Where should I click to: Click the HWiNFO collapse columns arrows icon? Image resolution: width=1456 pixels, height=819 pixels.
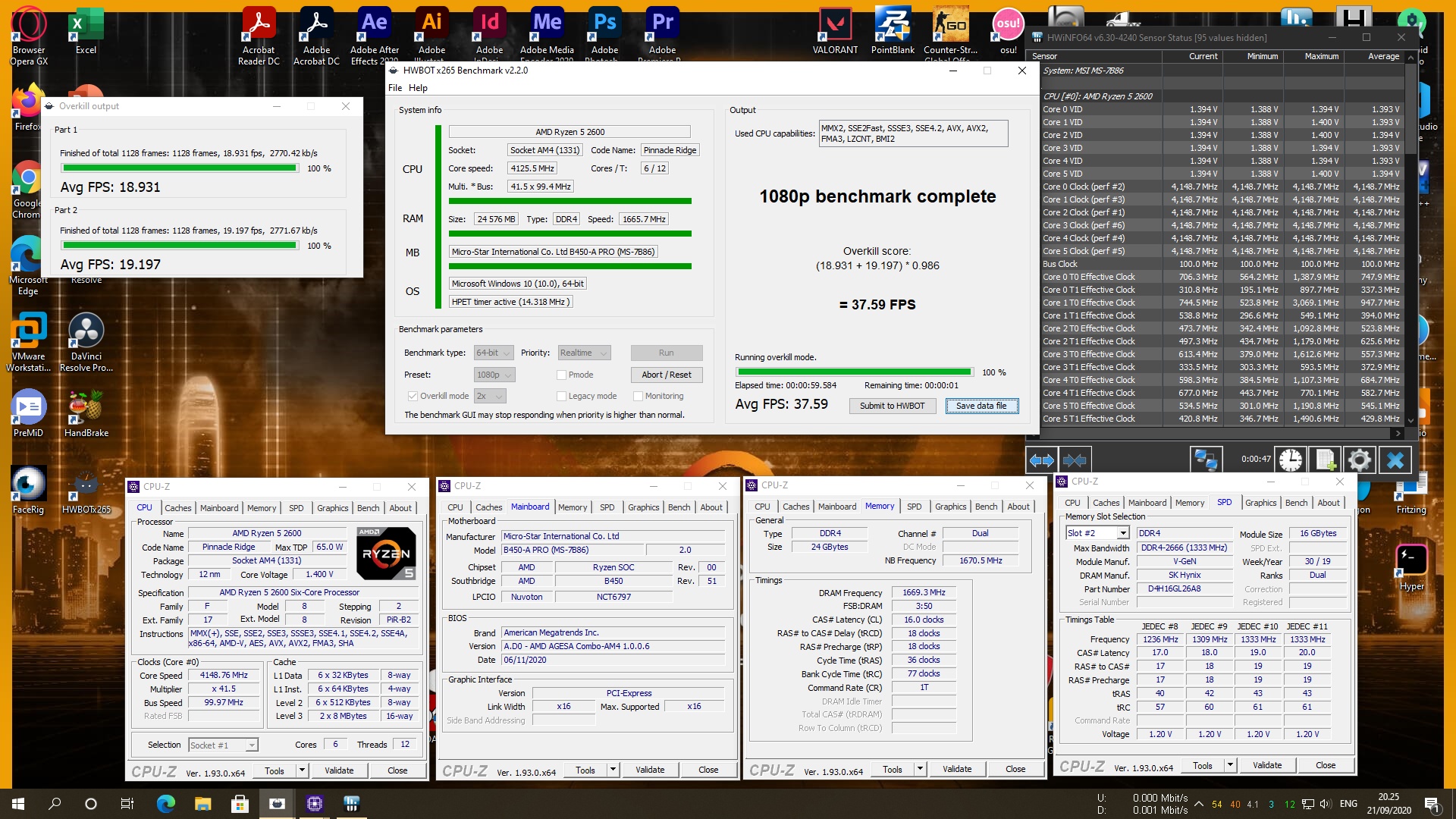[x=1075, y=460]
